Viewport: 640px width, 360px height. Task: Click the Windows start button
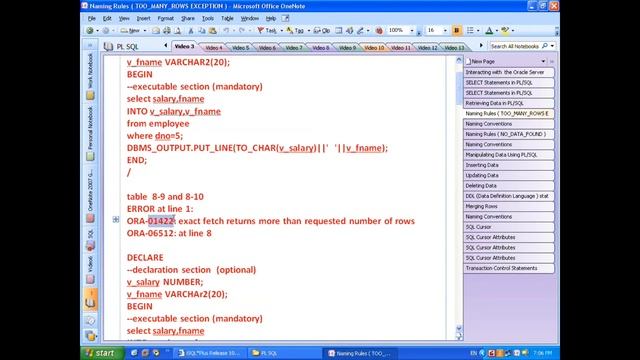coord(102,353)
